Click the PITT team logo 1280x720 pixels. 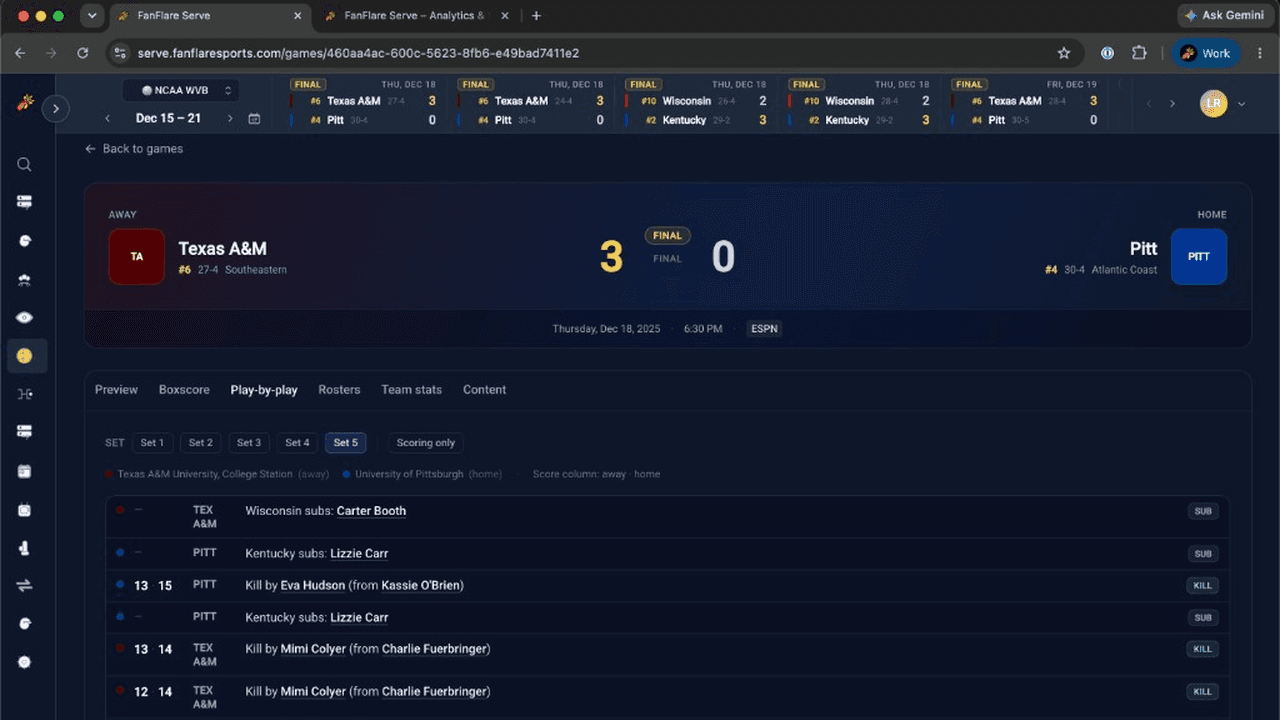tap(1199, 257)
